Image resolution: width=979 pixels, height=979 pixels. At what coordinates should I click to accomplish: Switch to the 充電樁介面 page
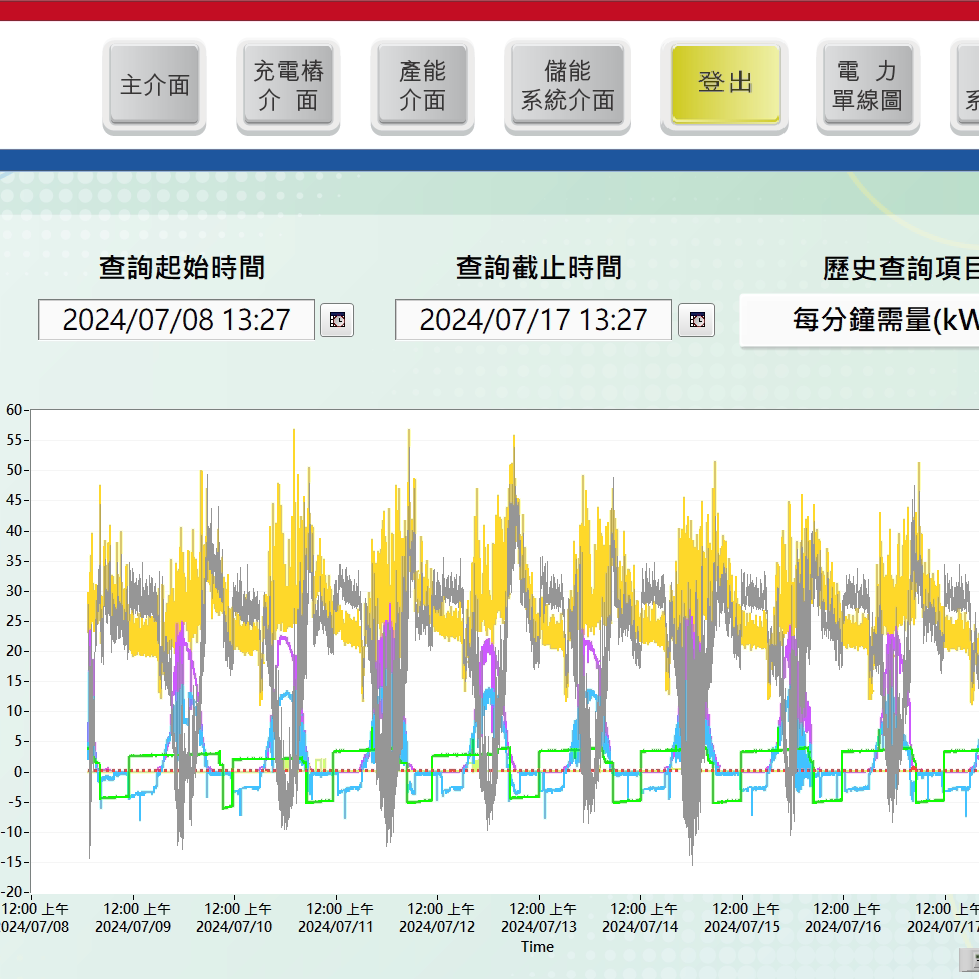point(288,85)
